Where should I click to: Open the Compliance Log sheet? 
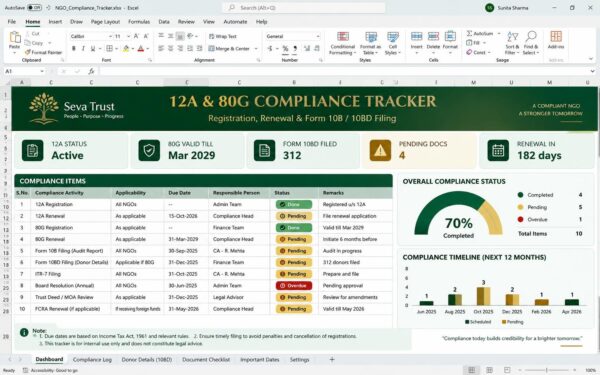tap(92, 360)
